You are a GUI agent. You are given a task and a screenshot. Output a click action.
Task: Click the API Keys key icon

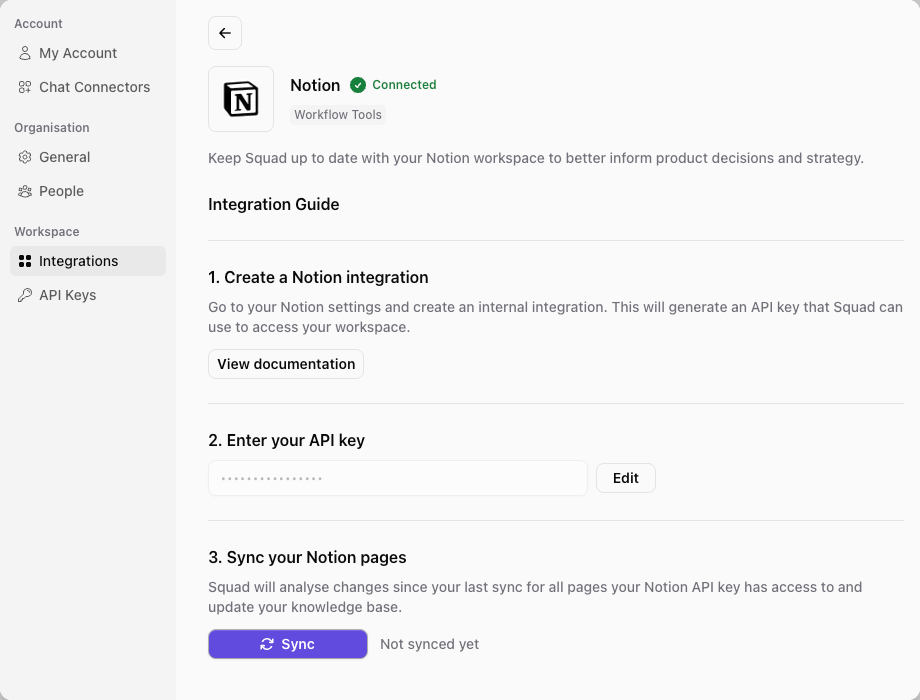coord(23,295)
